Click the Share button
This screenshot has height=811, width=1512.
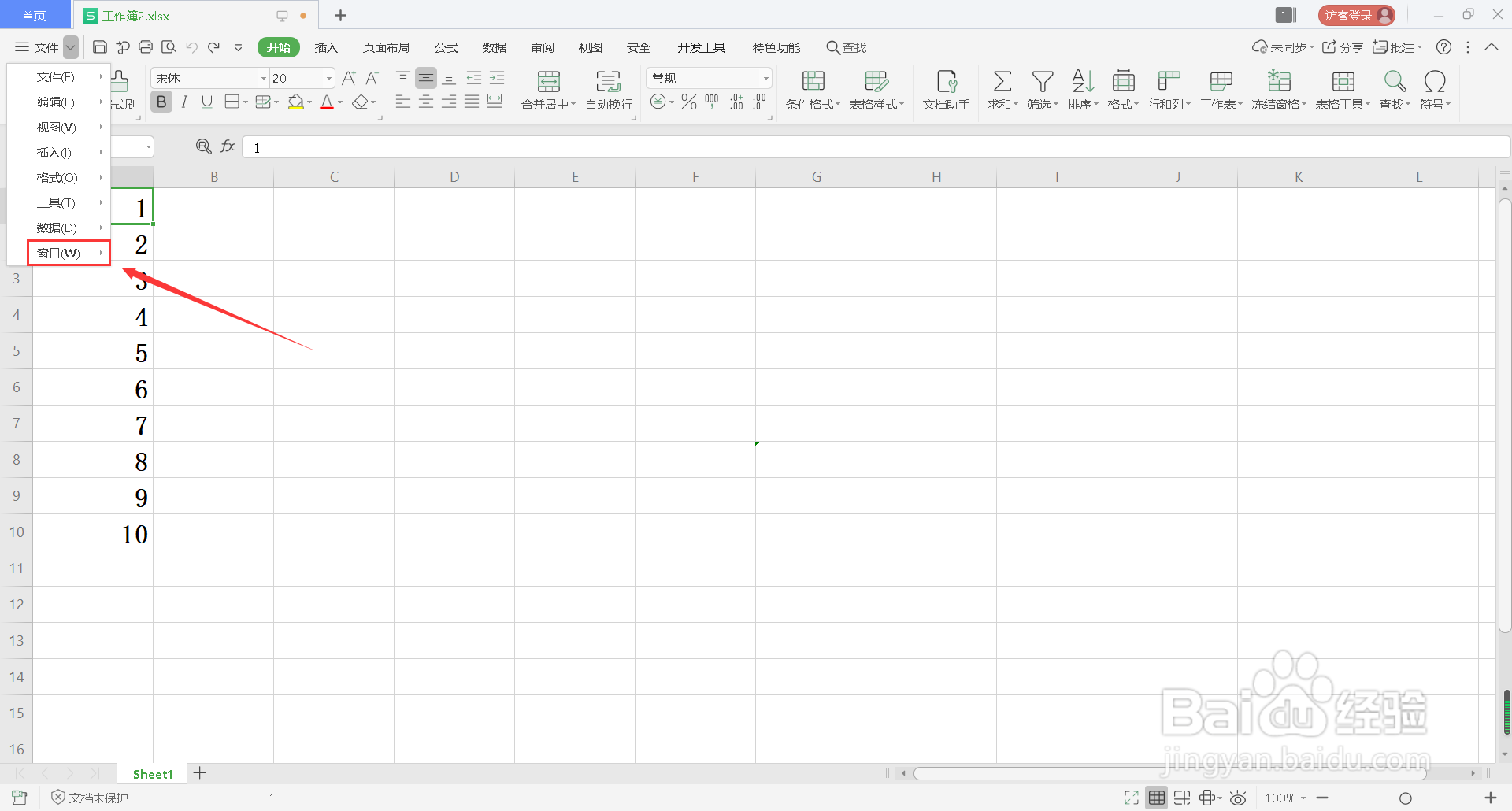[x=1343, y=47]
